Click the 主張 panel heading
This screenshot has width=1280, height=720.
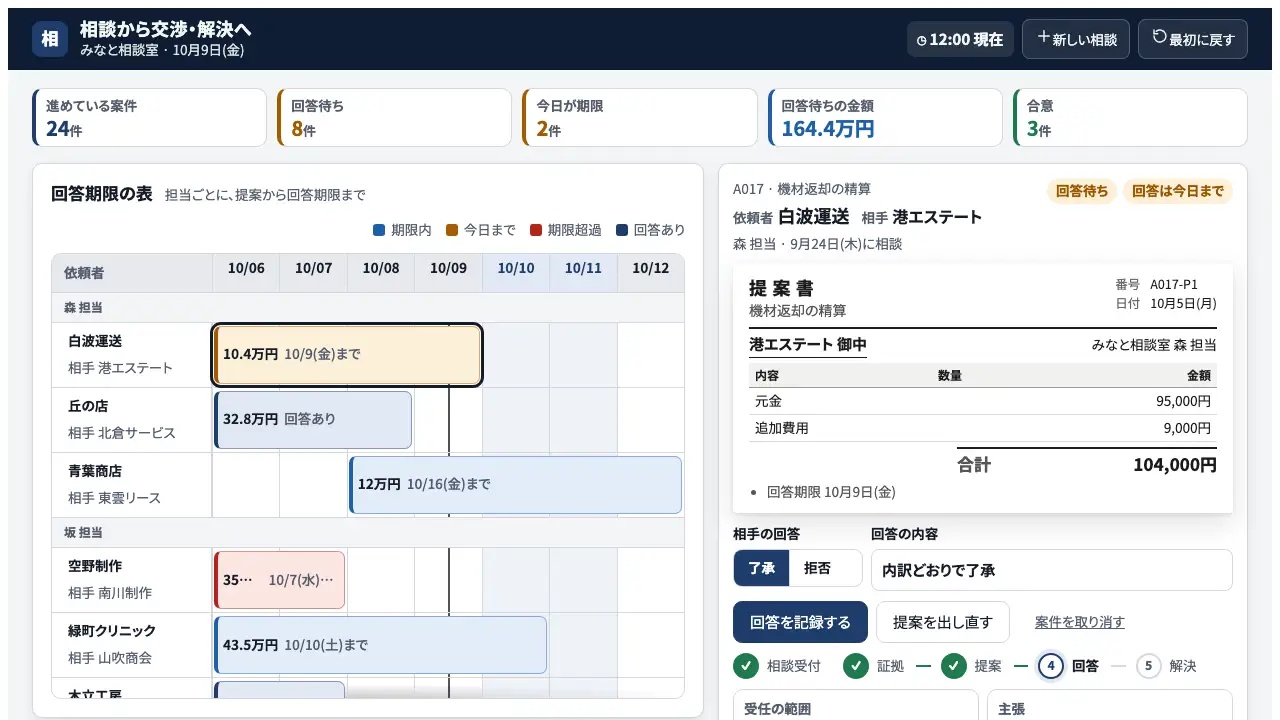(x=1011, y=709)
